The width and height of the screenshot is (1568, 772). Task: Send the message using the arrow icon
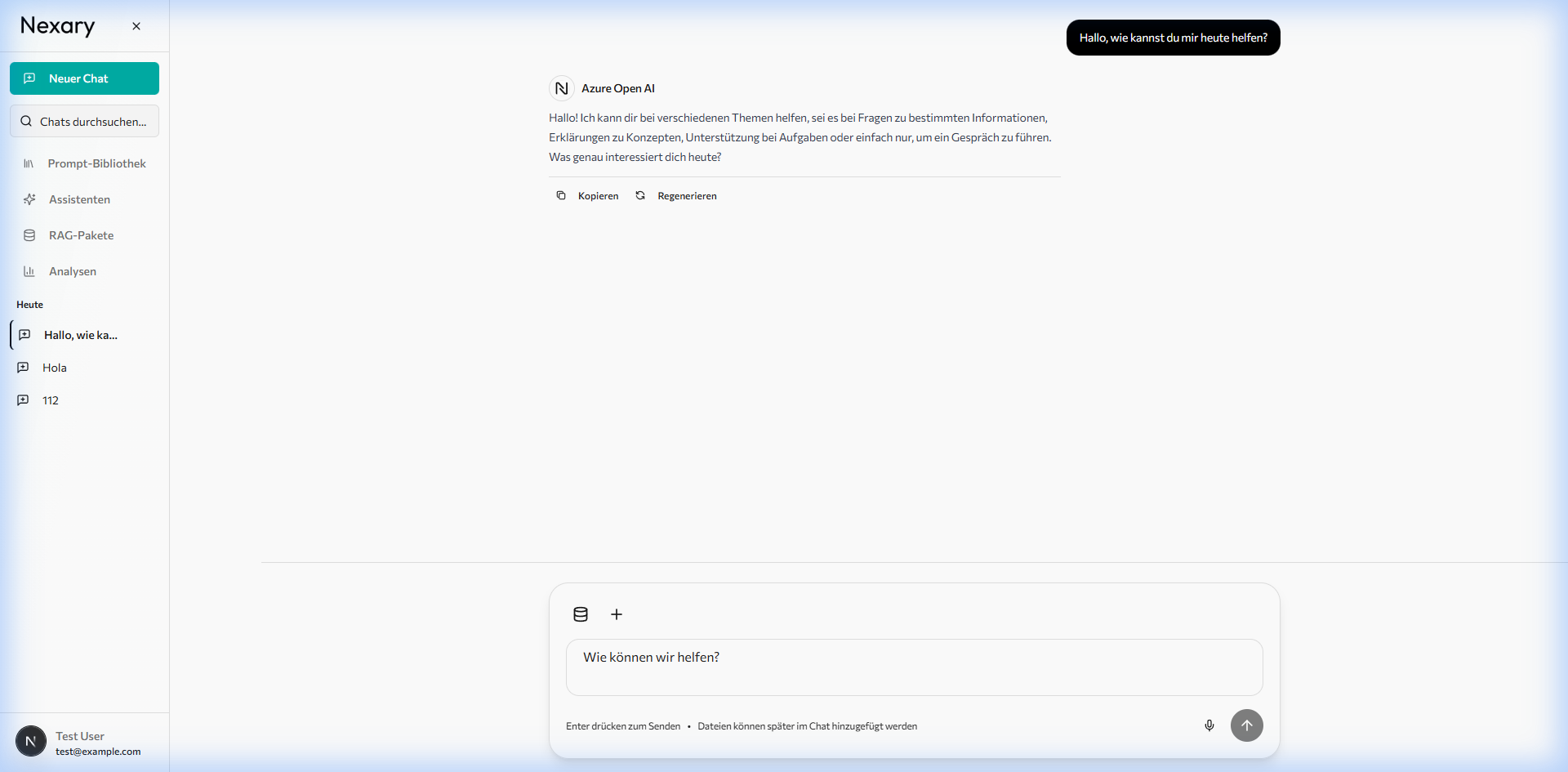pyautogui.click(x=1247, y=725)
